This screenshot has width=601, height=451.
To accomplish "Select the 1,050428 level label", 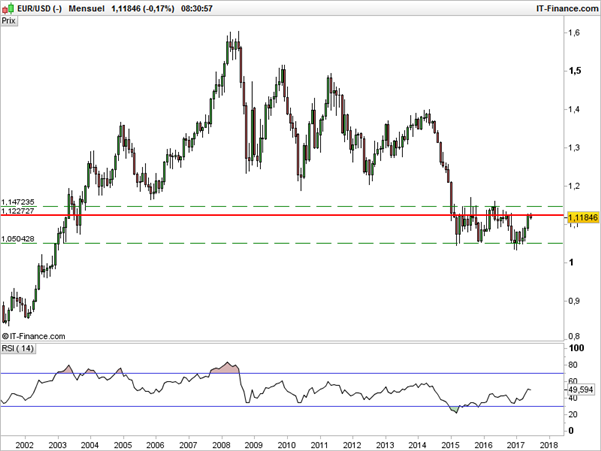I will coord(18,239).
